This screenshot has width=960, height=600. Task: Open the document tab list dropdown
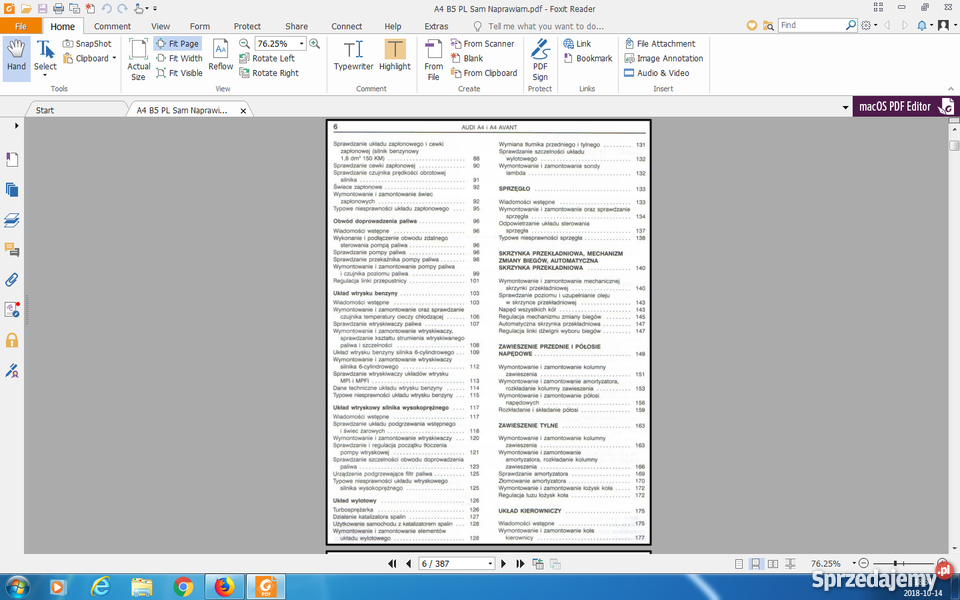pyautogui.click(x=846, y=107)
